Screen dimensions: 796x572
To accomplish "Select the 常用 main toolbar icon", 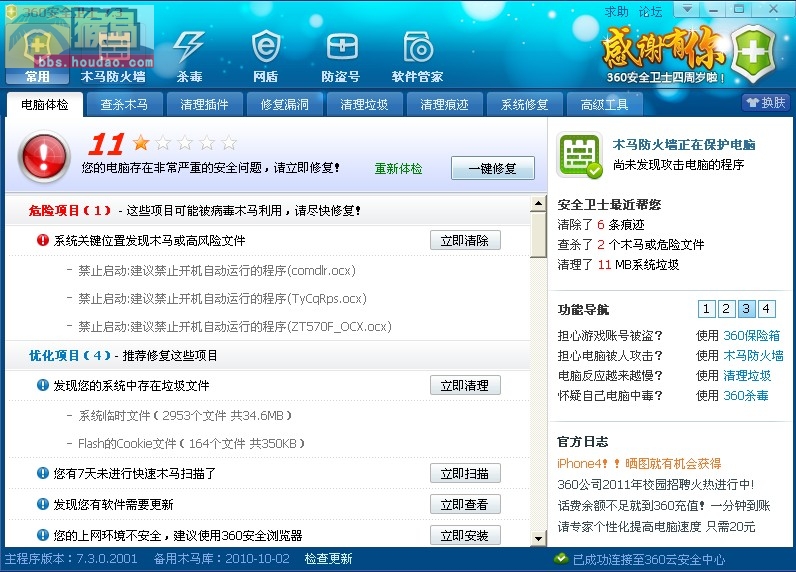I will 37,56.
